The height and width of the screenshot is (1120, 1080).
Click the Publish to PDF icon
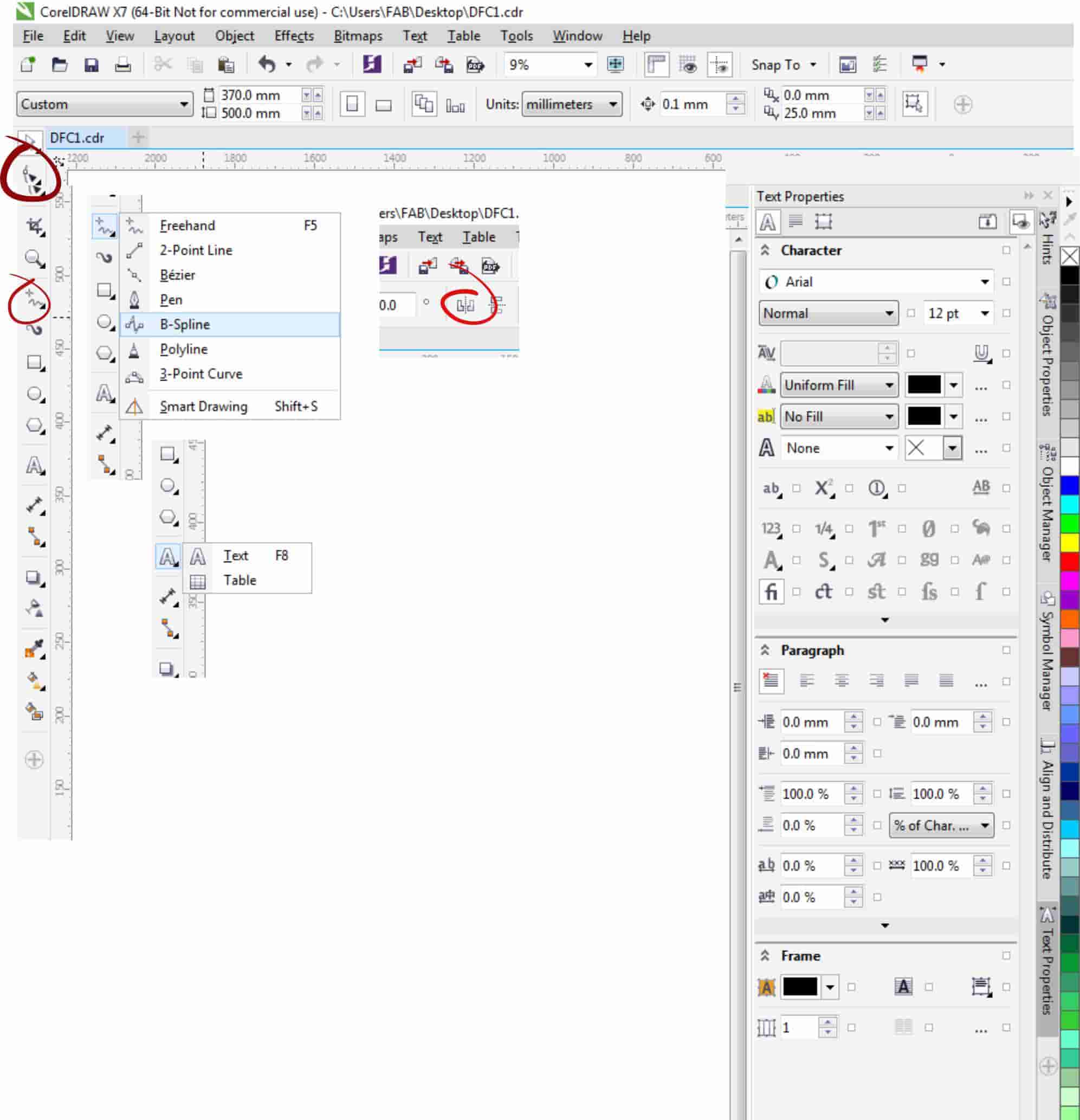click(475, 65)
